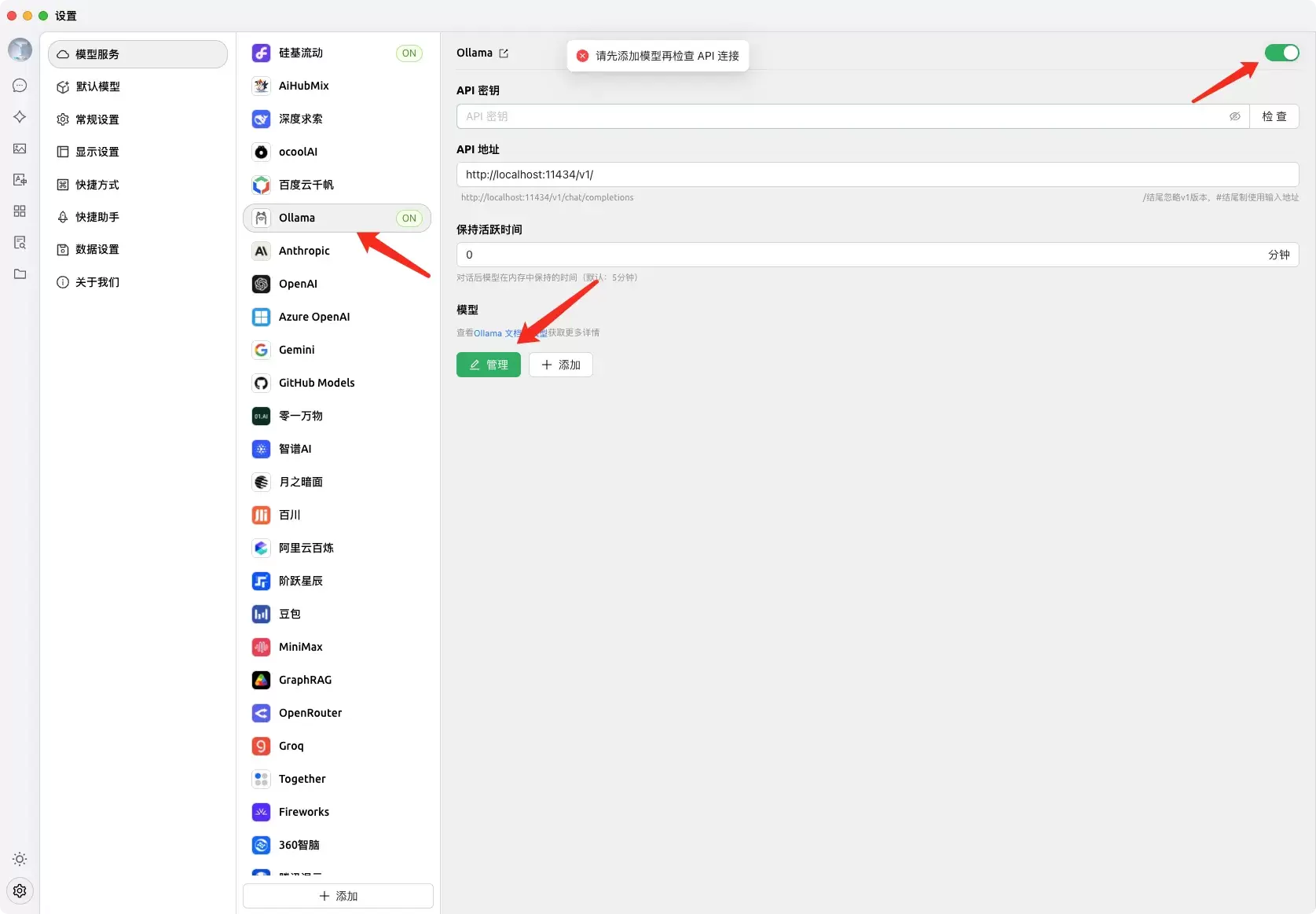
Task: Select the MiniMax provider
Action: (x=337, y=647)
